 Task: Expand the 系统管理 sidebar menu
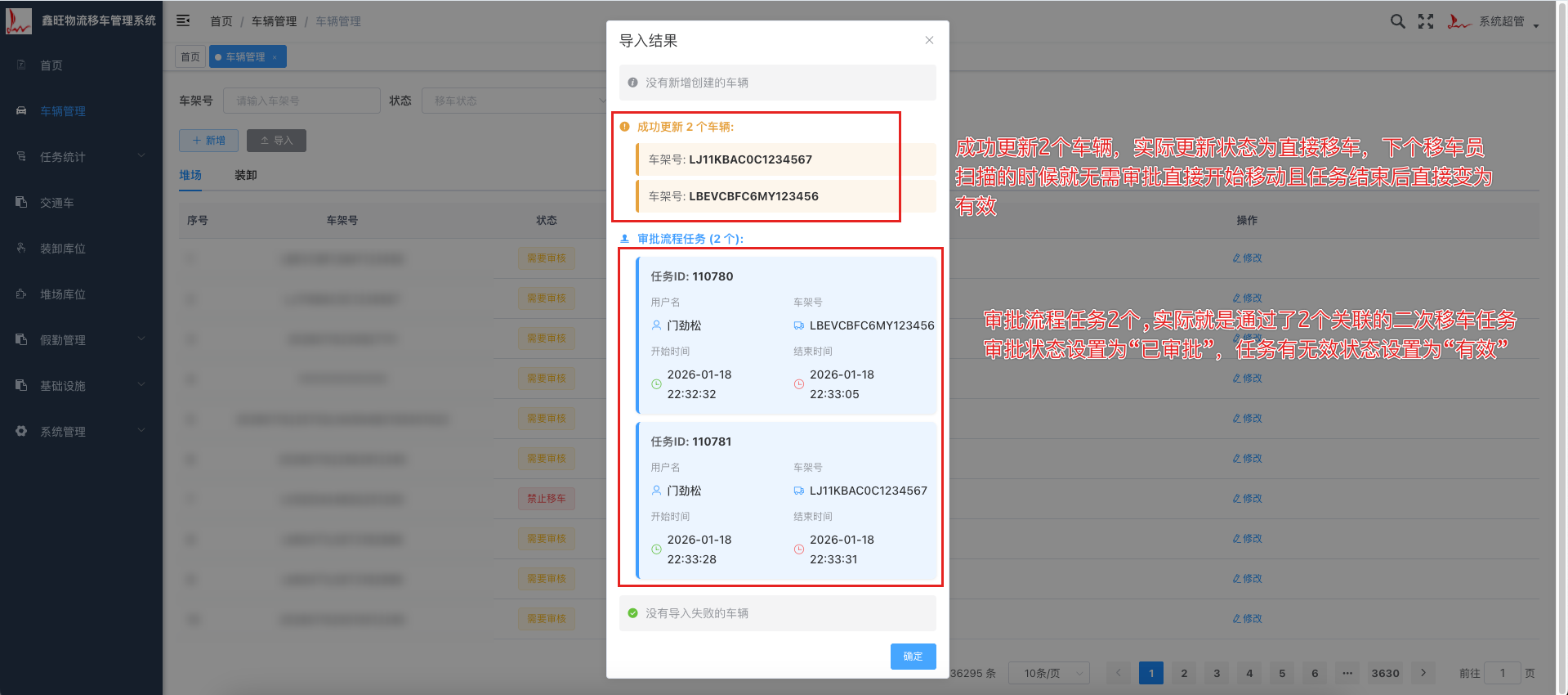pos(81,432)
